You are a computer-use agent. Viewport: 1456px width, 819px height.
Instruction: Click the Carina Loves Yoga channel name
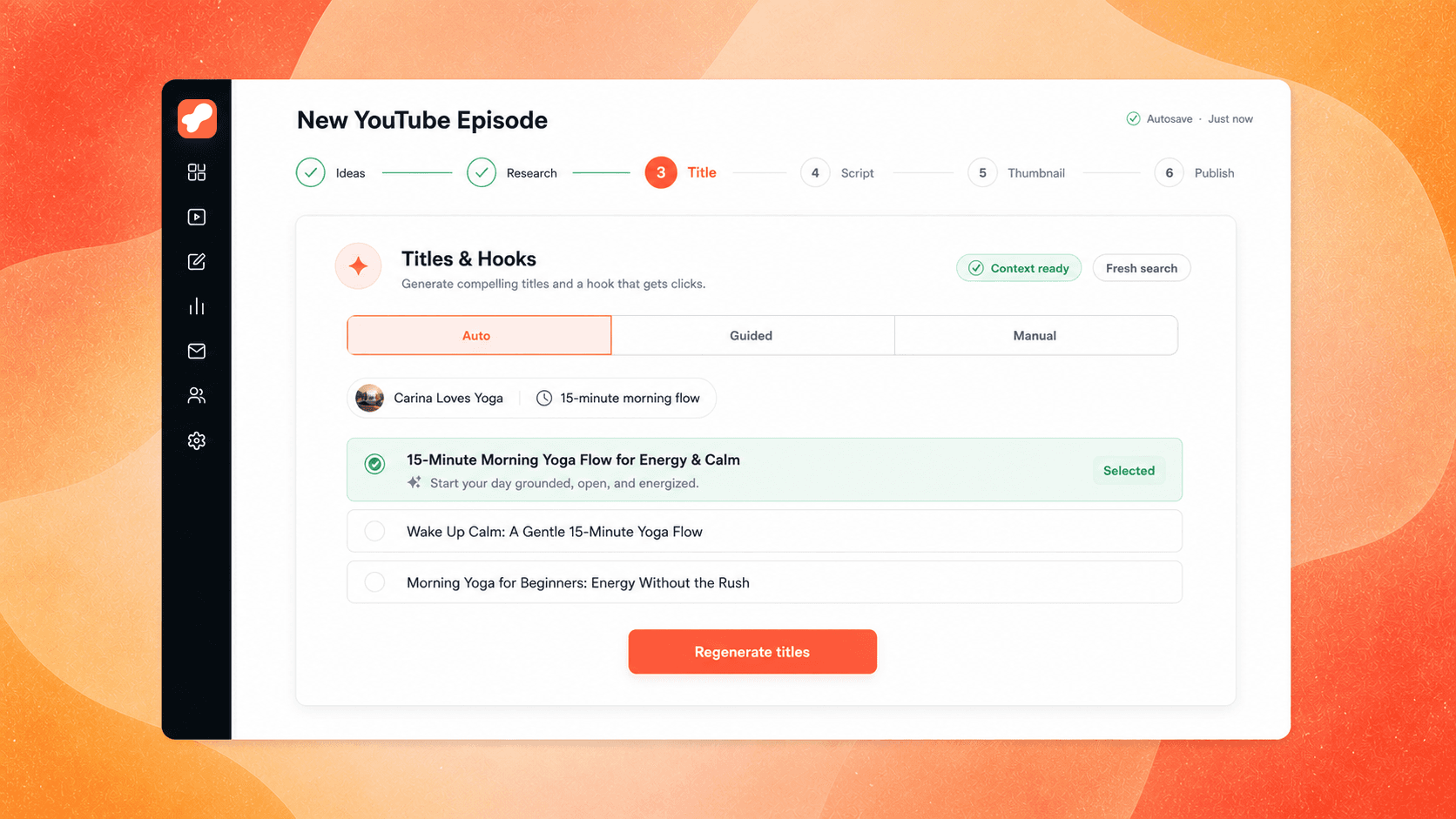[x=448, y=398]
